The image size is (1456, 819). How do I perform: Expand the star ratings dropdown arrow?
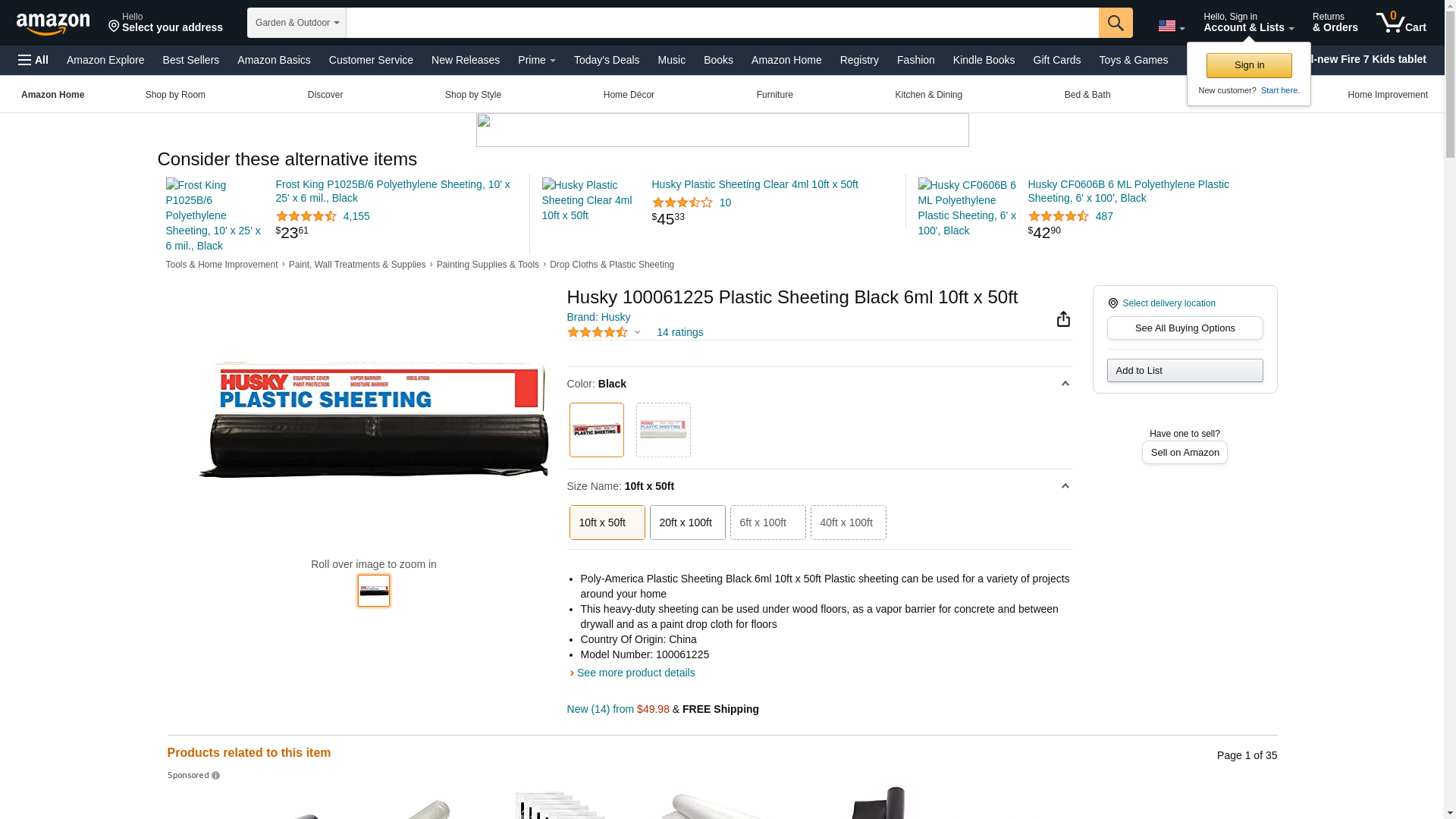click(x=637, y=332)
